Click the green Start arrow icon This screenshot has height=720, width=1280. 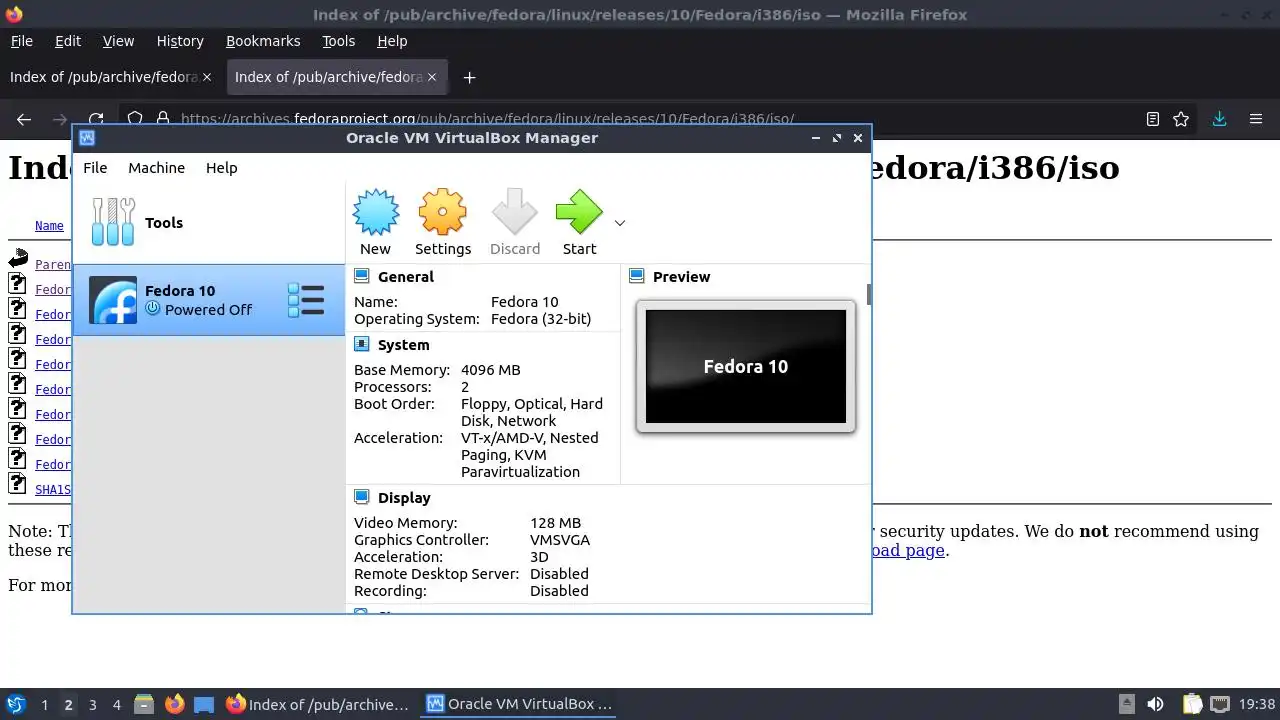pos(579,212)
